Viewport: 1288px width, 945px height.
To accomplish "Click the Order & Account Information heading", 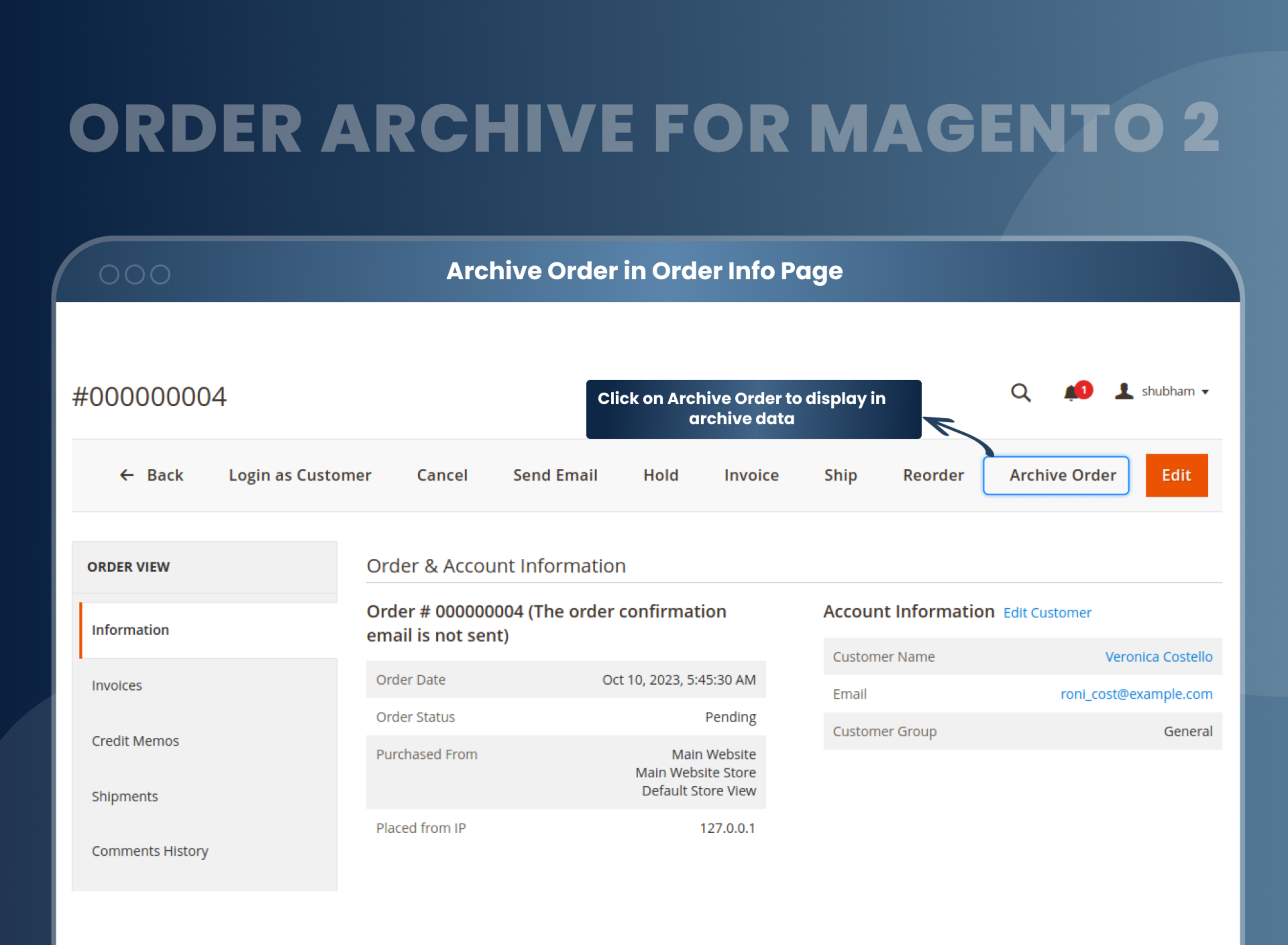I will tap(496, 566).
